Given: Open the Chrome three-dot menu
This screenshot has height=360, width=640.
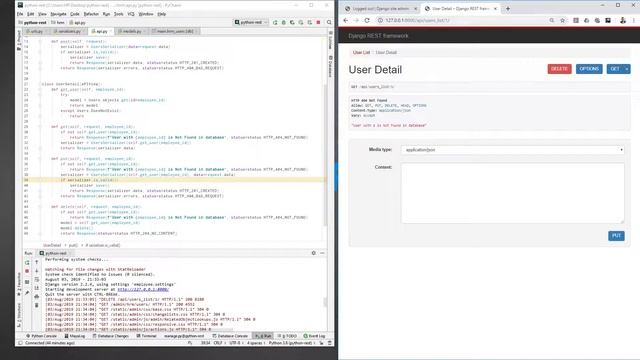Looking at the screenshot, I should click(634, 20).
